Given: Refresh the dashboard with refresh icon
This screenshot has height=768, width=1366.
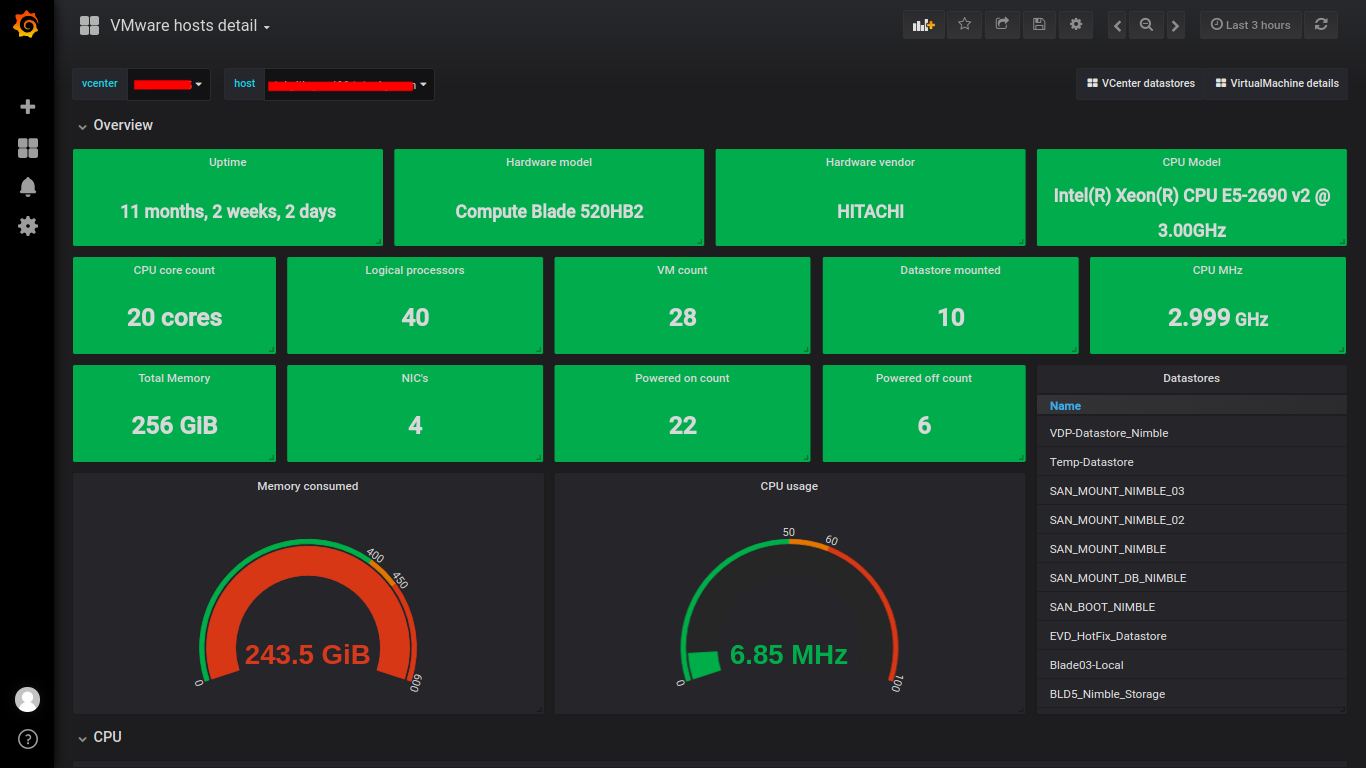Looking at the screenshot, I should 1321,25.
